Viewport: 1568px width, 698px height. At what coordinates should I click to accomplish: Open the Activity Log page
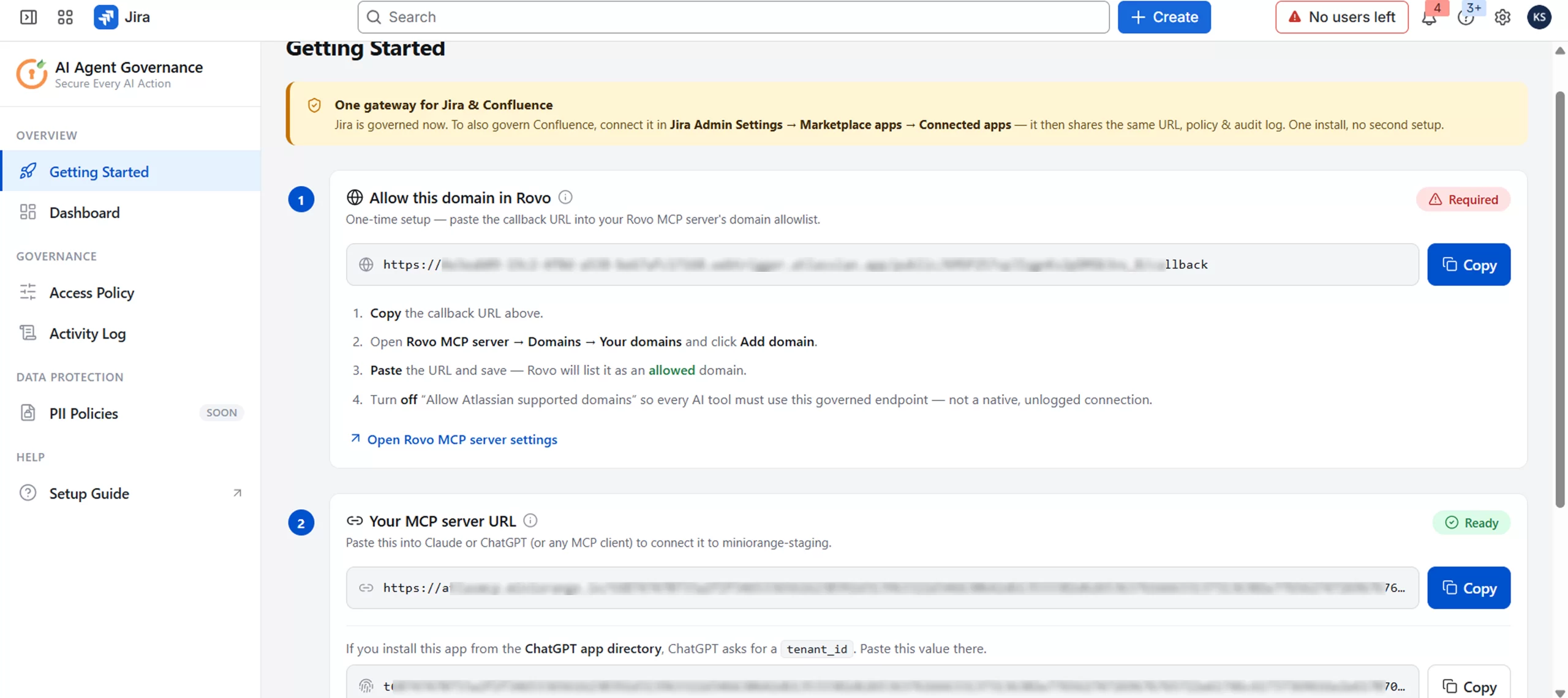click(x=131, y=334)
